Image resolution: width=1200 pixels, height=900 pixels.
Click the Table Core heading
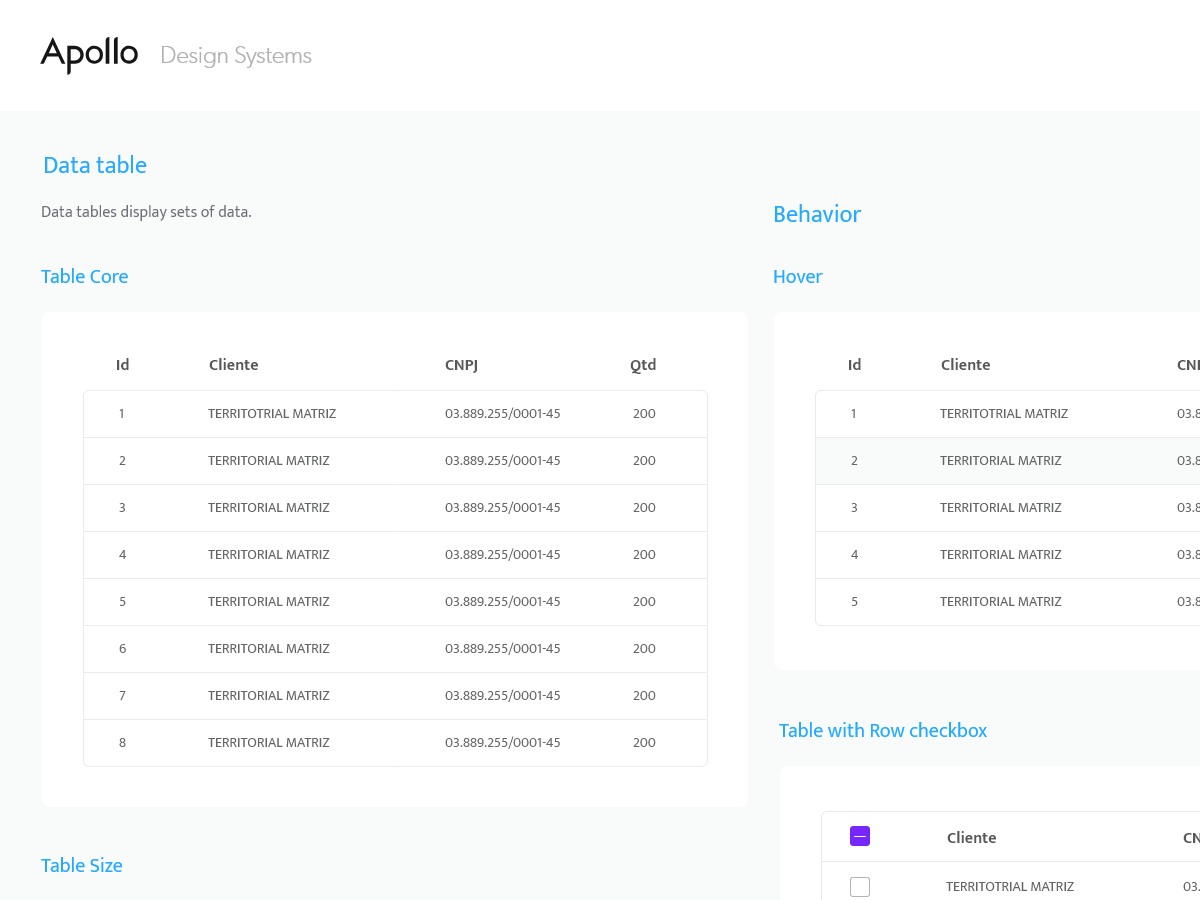84,276
